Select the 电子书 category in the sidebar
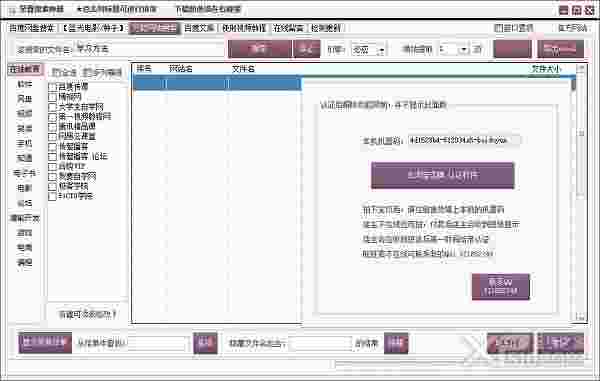This screenshot has width=600, height=381. 24,173
